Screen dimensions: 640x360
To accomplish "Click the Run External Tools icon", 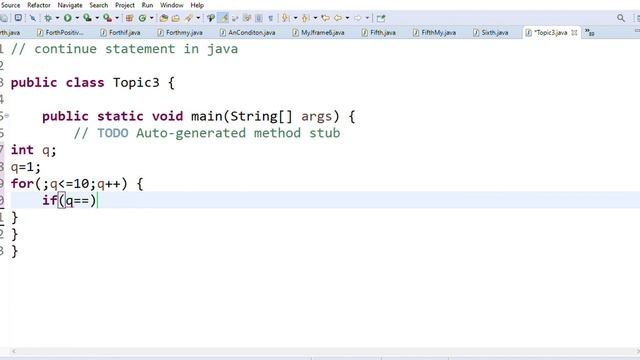I will (107, 18).
